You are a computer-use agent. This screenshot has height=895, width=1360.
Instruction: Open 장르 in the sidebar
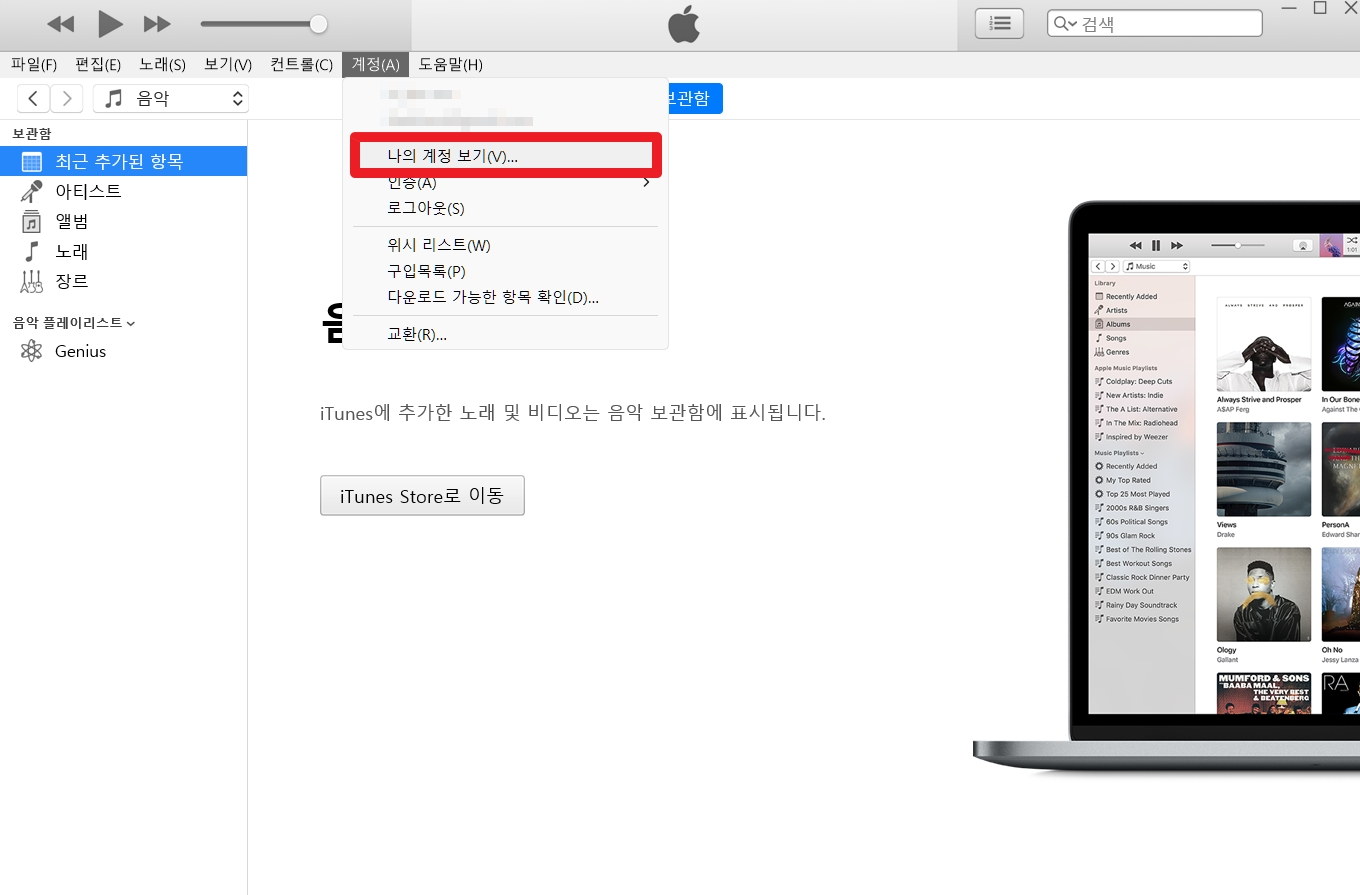coord(123,281)
